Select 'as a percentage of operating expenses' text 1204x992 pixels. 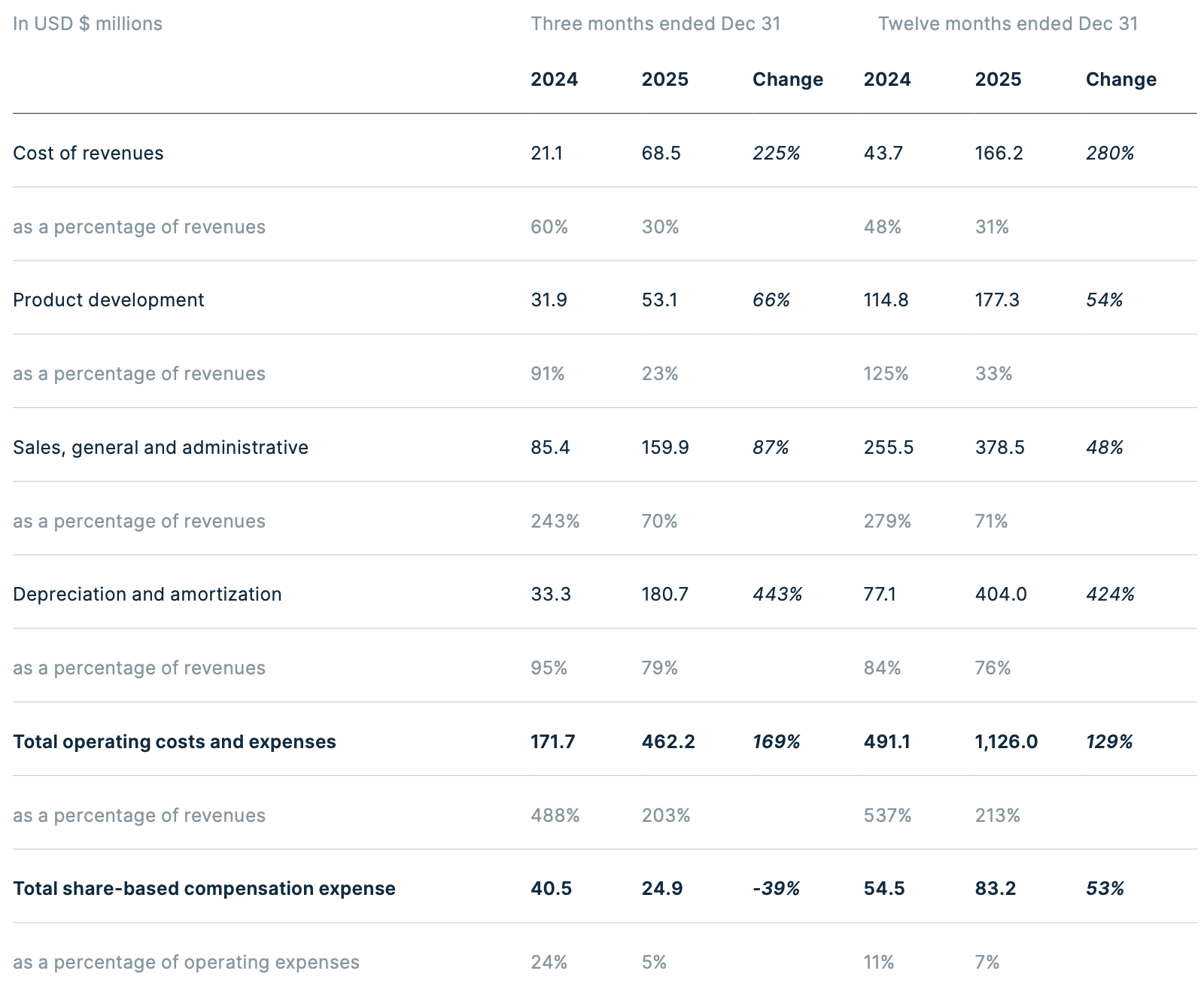(x=186, y=962)
